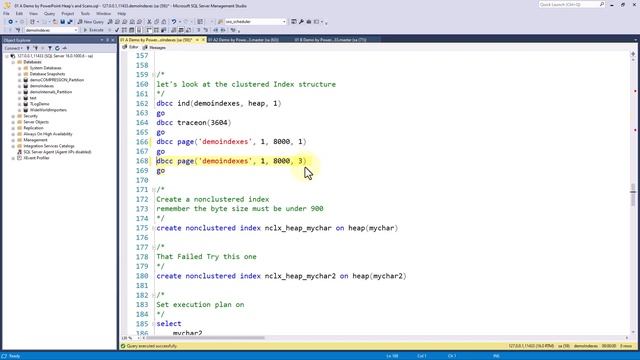Open the demoindexes database selector dropdown

click(x=76, y=30)
